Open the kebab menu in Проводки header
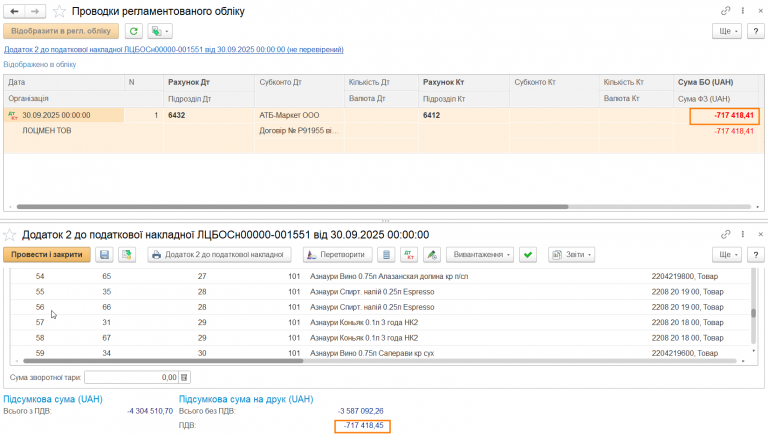Image resolution: width=768 pixels, height=435 pixels. pos(743,10)
